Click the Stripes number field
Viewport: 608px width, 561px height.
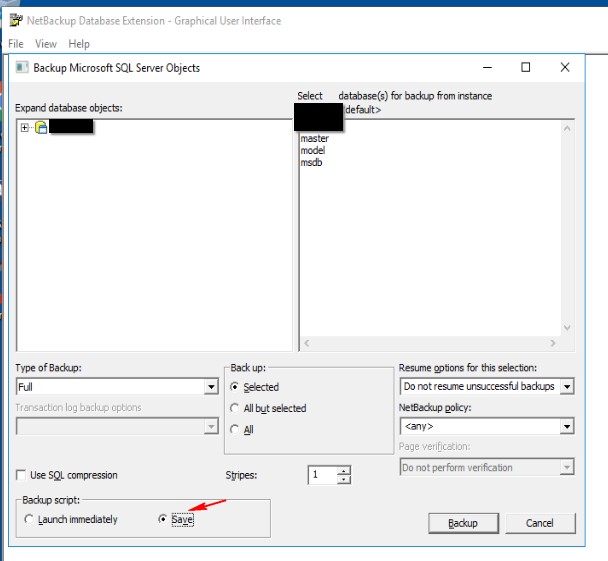[x=323, y=475]
